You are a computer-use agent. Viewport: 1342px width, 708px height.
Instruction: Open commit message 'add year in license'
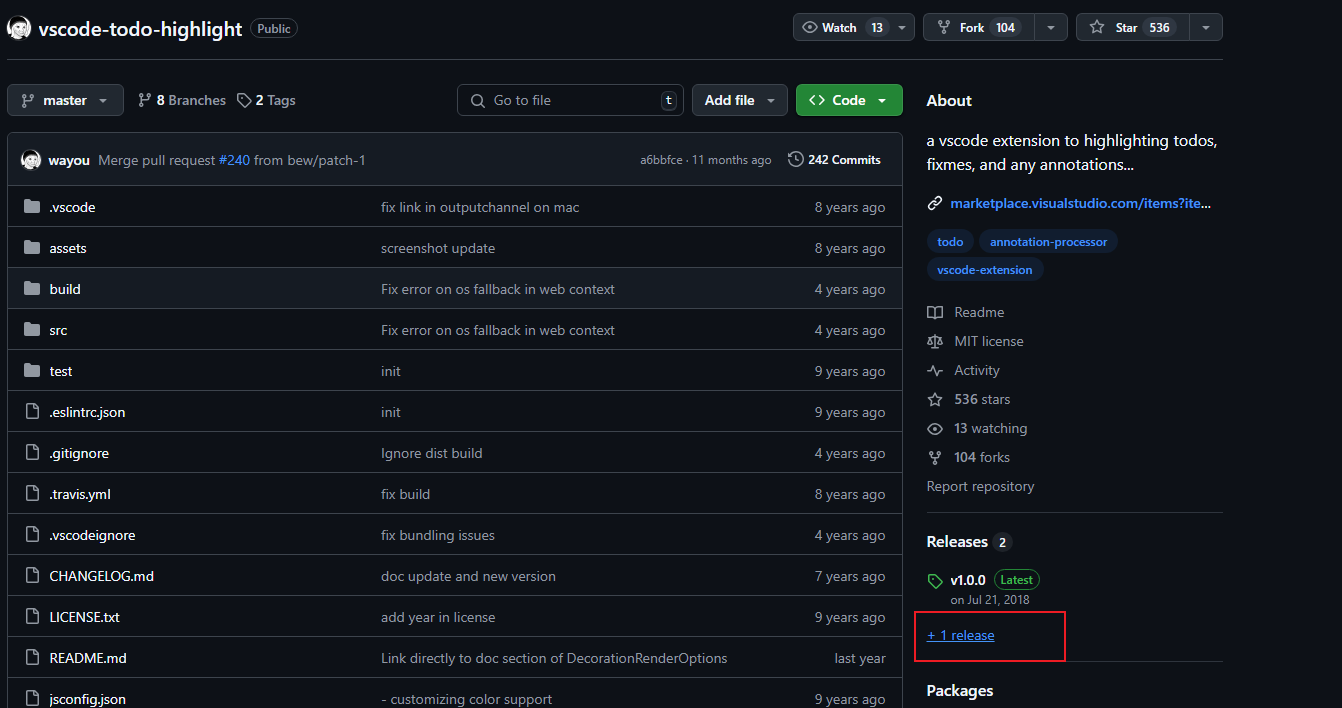coord(438,617)
